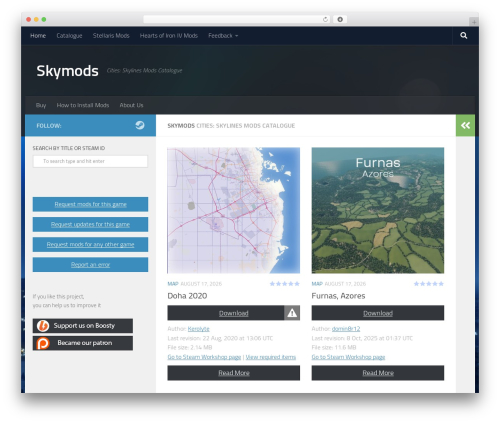Expand the Feedback dropdown menu
500x423 pixels.
click(223, 36)
